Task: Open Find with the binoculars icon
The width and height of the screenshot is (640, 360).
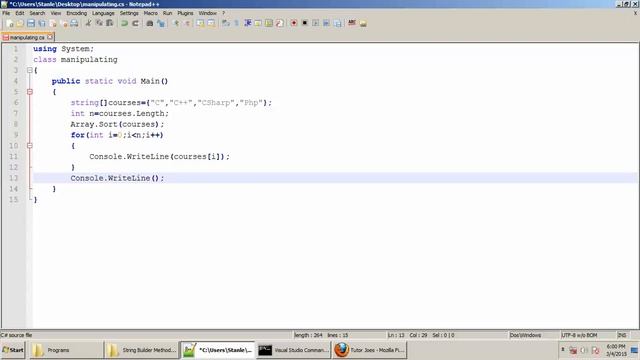Action: [x=150, y=23]
